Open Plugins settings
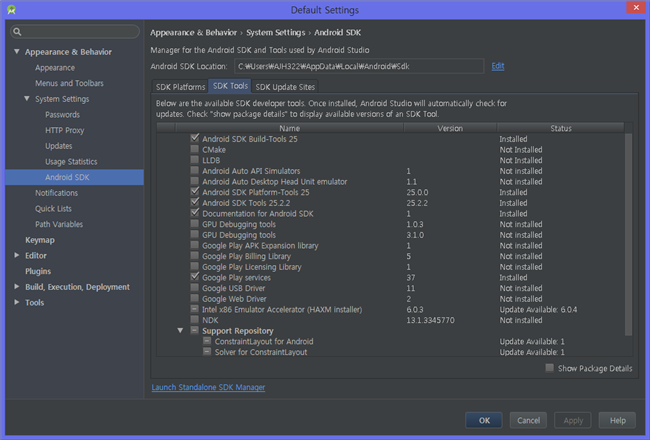This screenshot has width=650, height=440. pos(38,271)
